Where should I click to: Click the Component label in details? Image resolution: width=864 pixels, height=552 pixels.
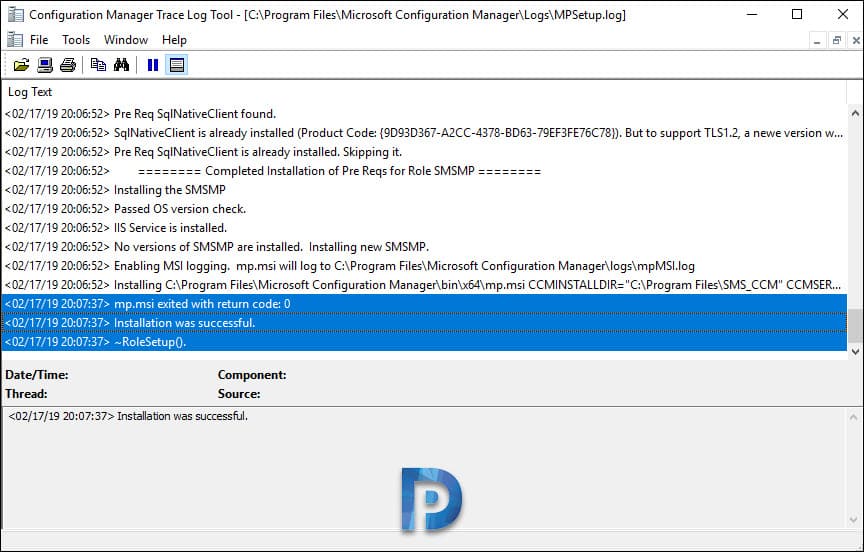(252, 375)
